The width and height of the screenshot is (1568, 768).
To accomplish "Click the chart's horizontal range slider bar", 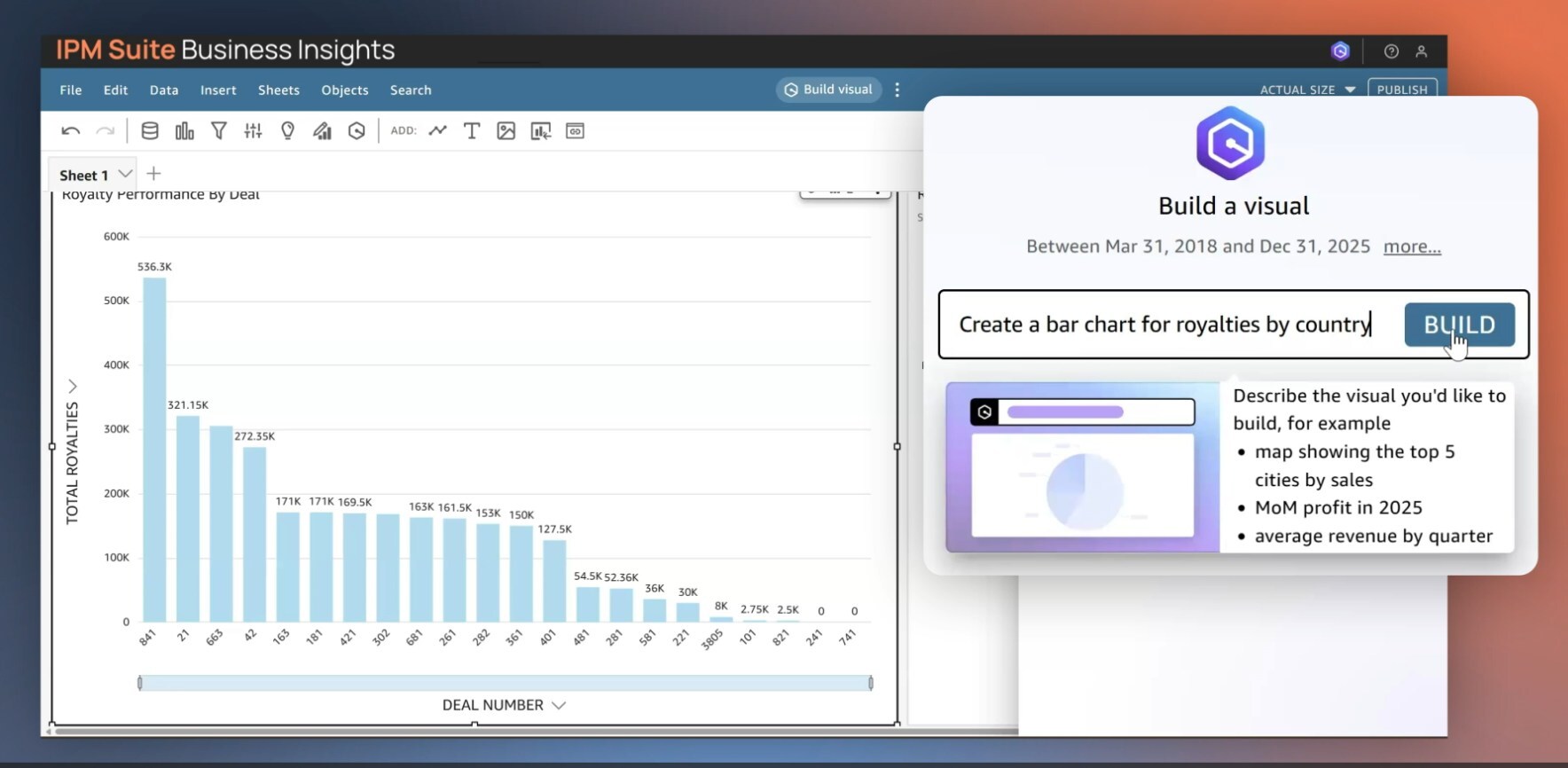I will 505,683.
